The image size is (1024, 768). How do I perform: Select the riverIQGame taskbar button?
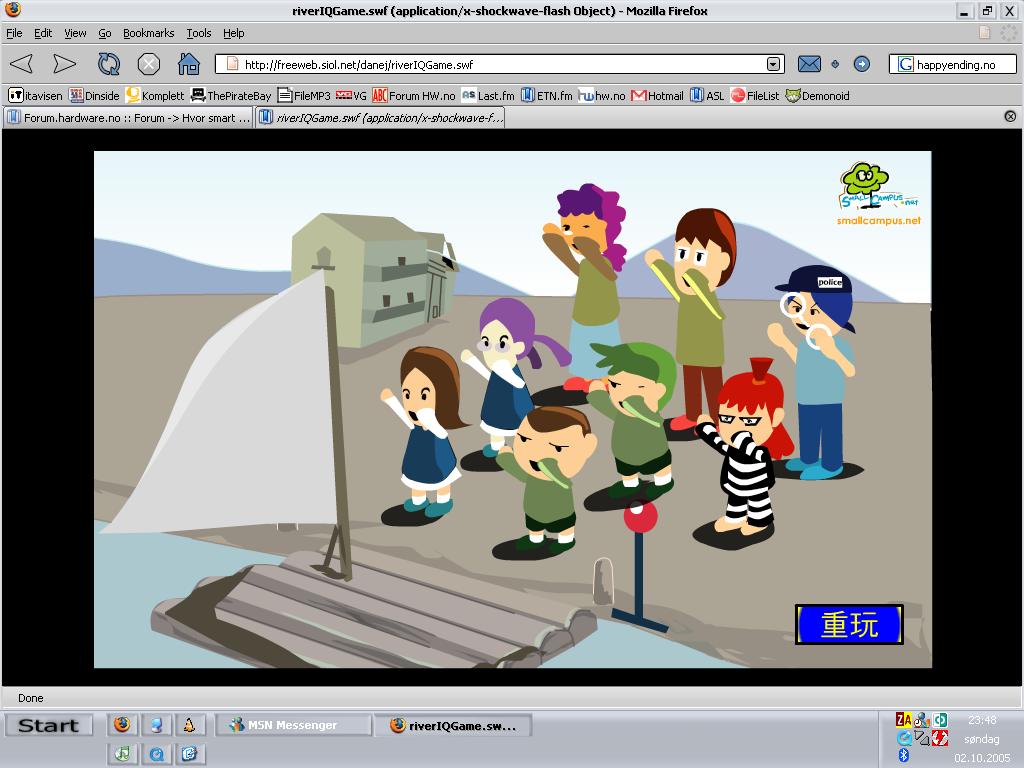[453, 726]
